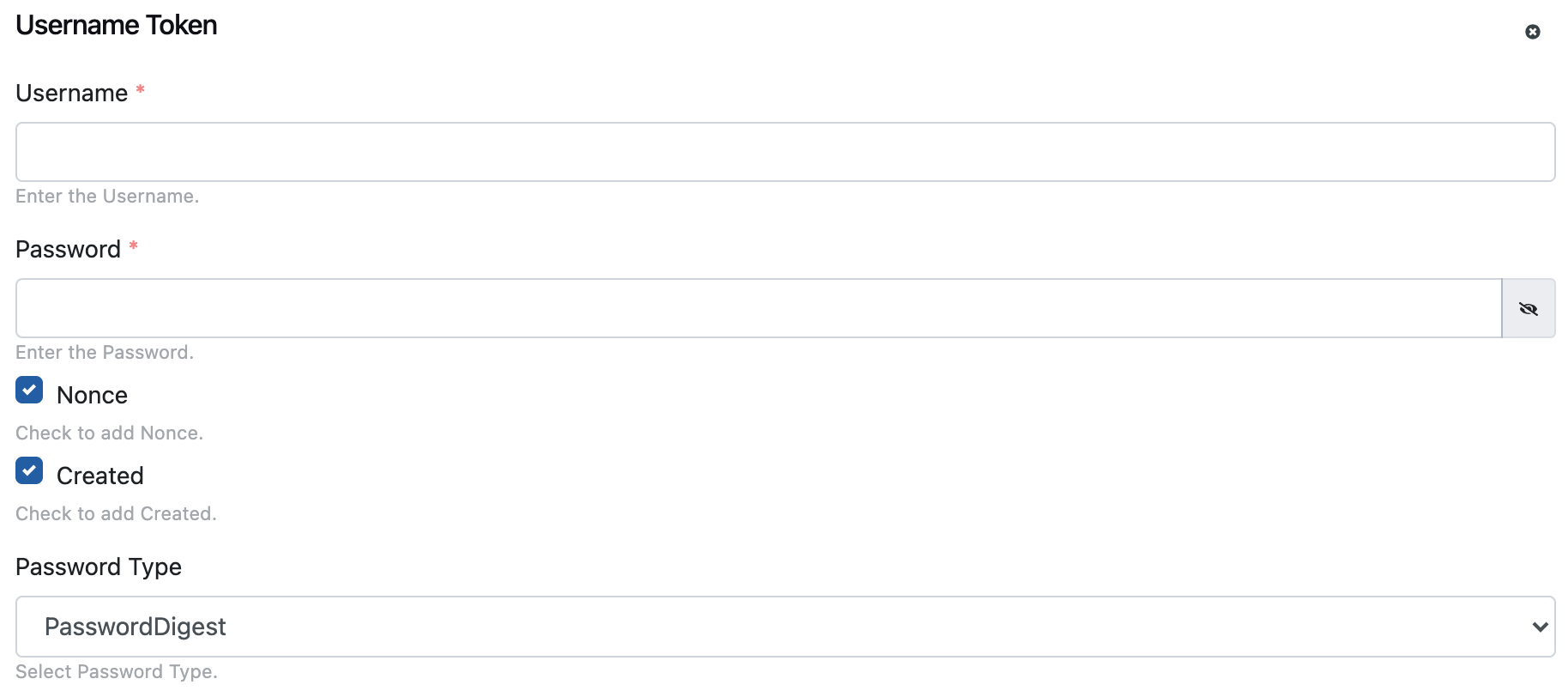Click the Password field label
The height and width of the screenshot is (697, 1568).
point(69,249)
